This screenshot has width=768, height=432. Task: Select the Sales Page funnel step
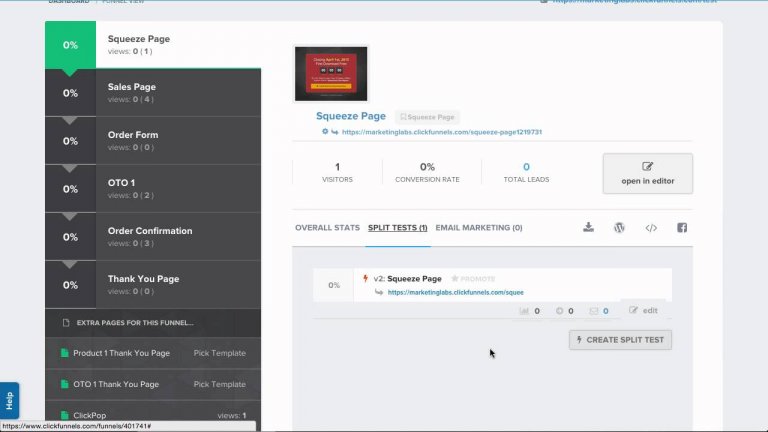coord(153,93)
